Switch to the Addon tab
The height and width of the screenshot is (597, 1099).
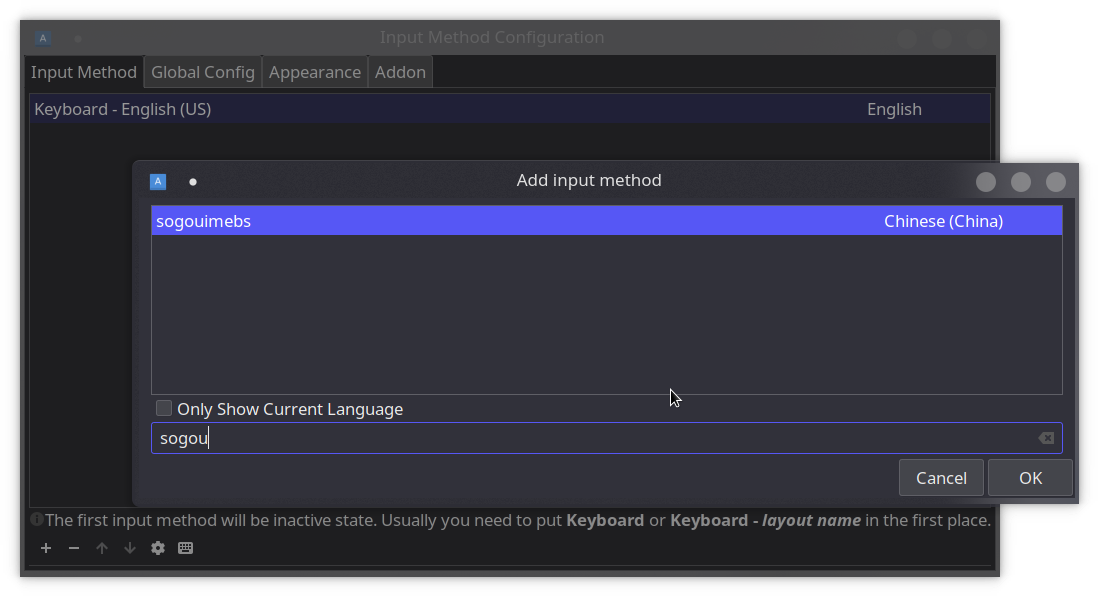[400, 72]
